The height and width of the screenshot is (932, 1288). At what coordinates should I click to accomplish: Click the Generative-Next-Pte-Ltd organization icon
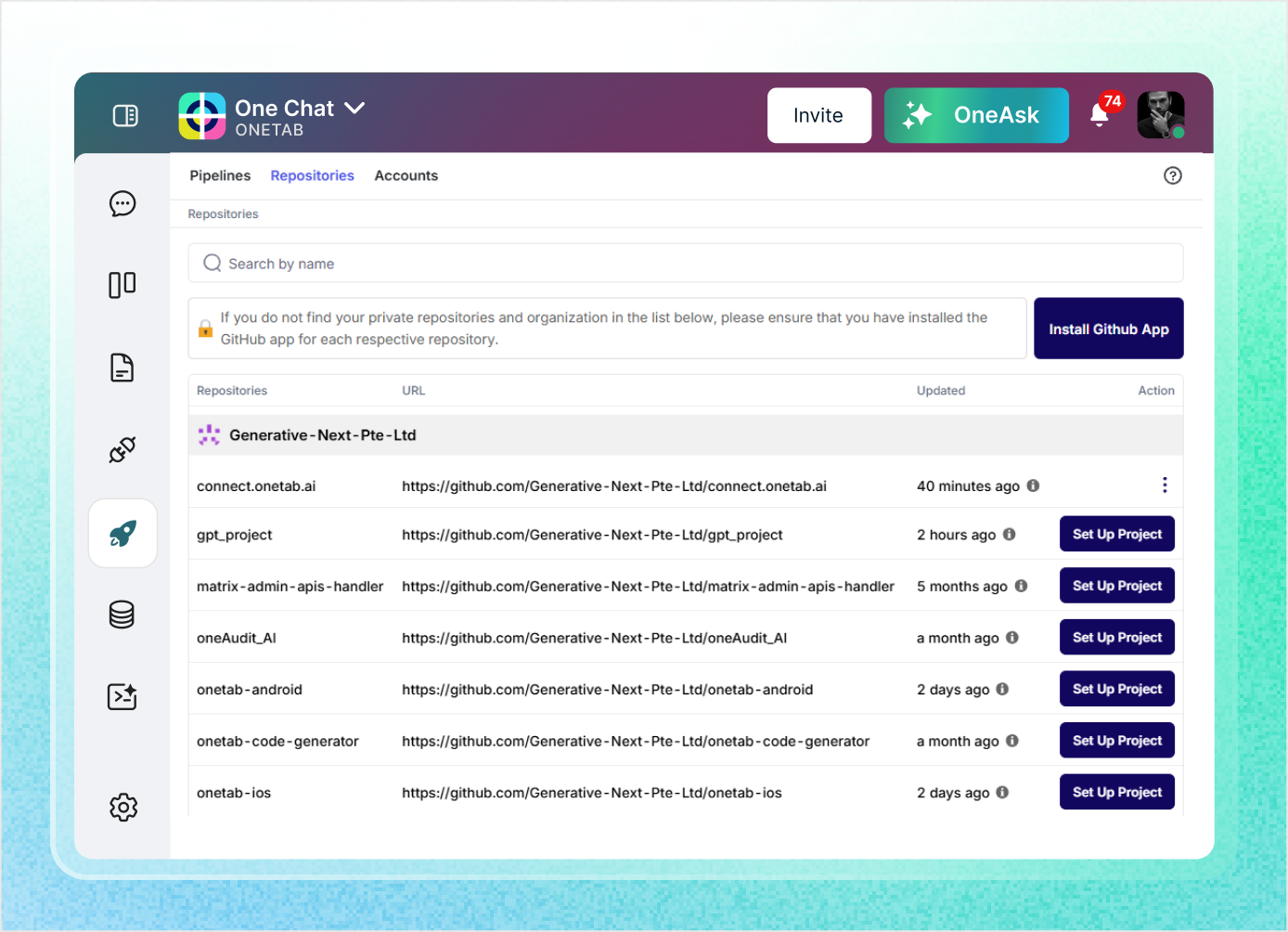pos(210,435)
